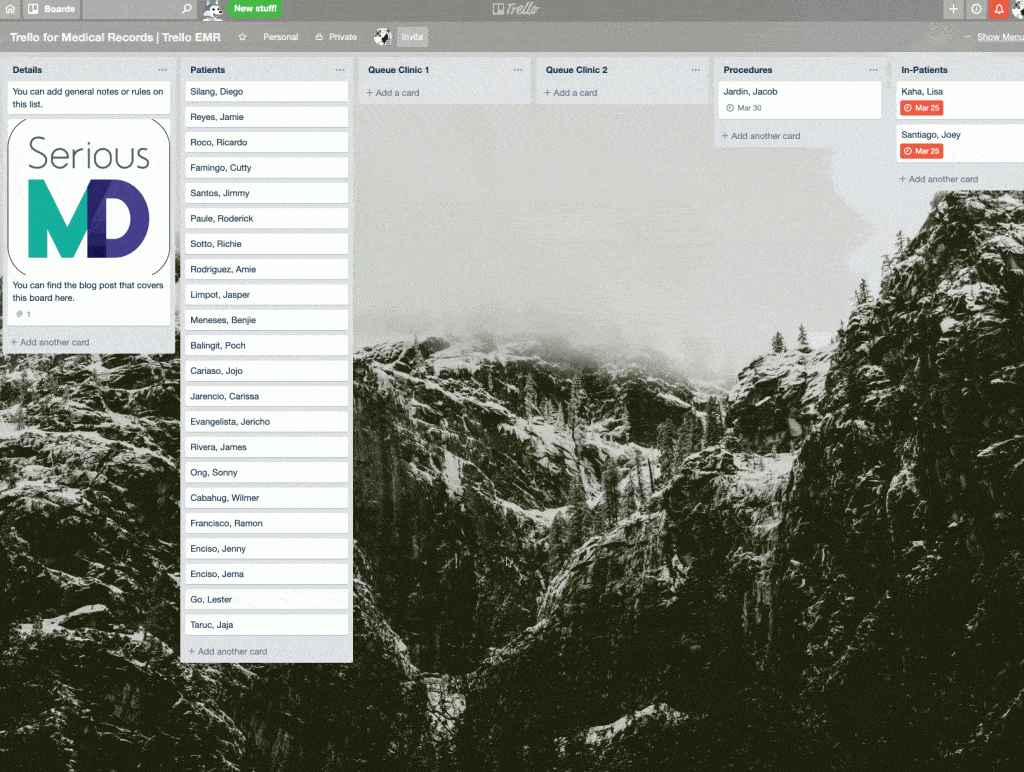Open patient card Enciso, Jenny
The image size is (1024, 772).
click(x=266, y=549)
